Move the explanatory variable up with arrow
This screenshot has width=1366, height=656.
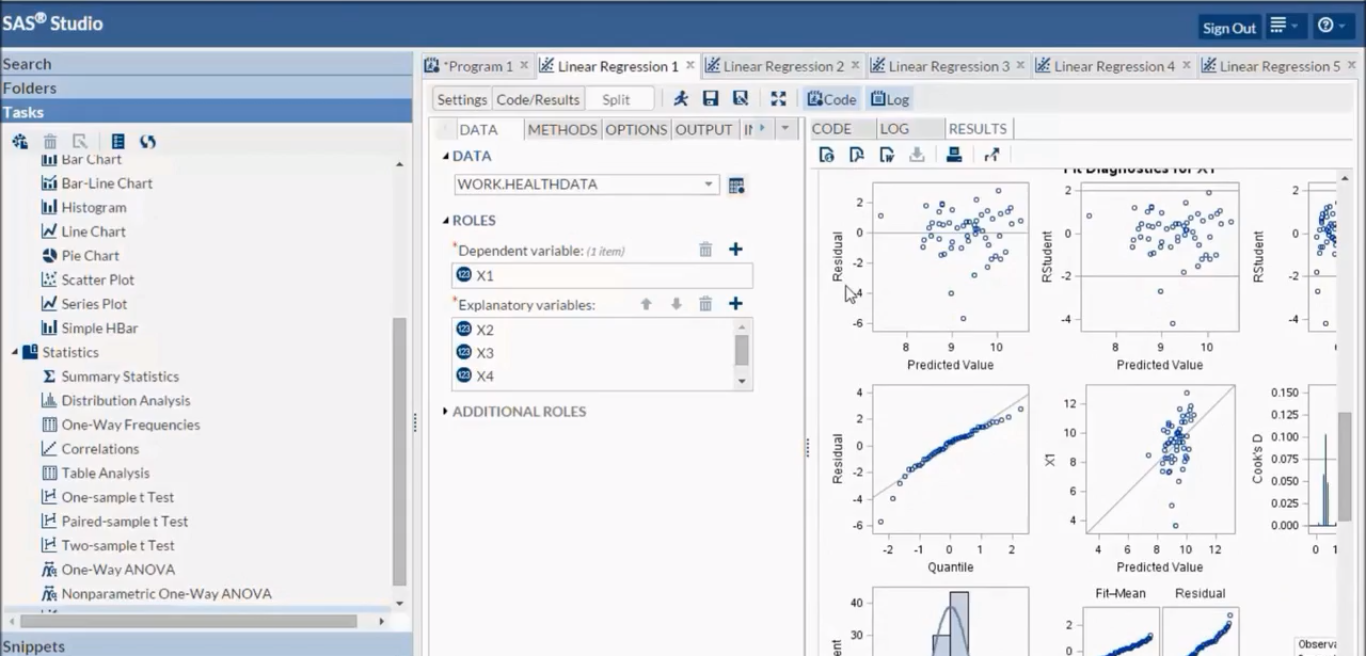(646, 303)
